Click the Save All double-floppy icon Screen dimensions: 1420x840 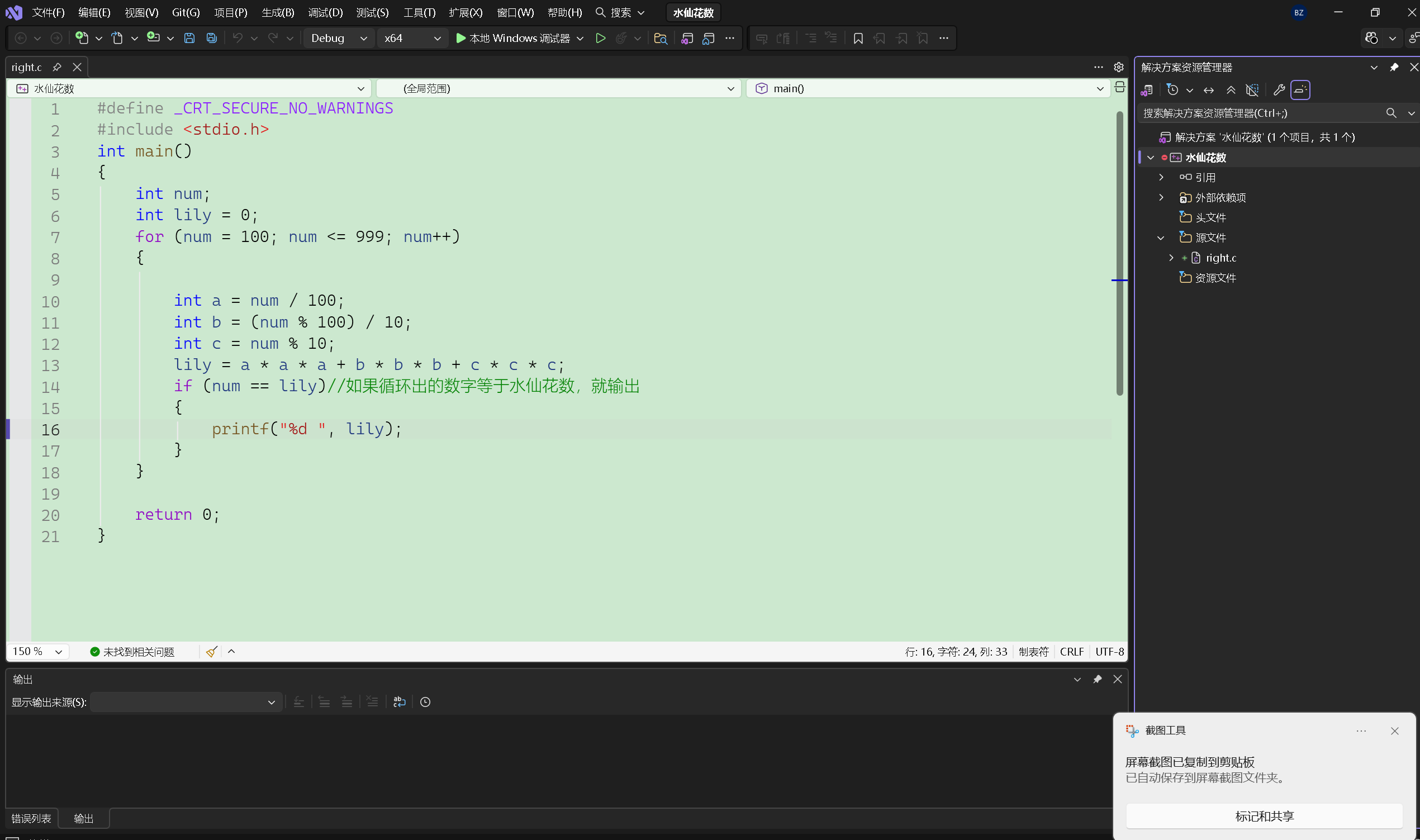[212, 38]
